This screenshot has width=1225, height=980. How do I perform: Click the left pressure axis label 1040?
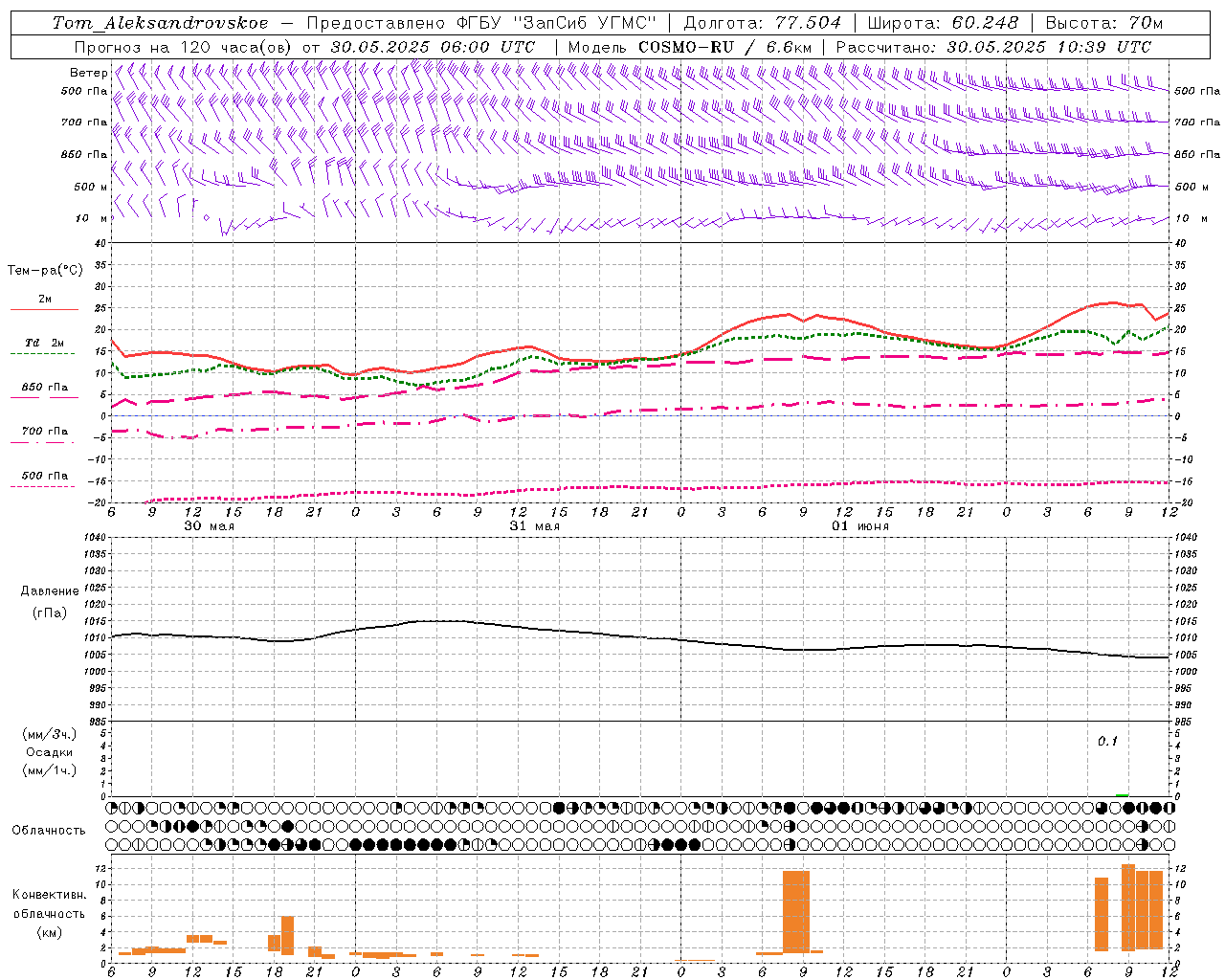94,537
